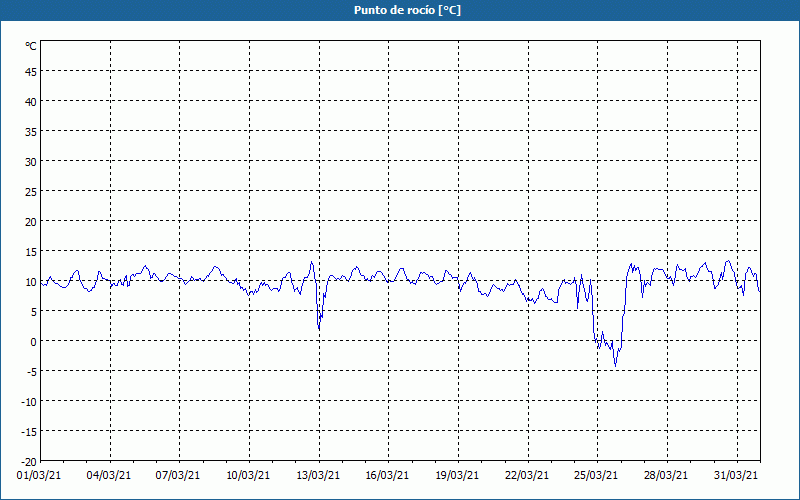Select the -5 value on y-axis
Viewport: 800px width, 500px height.
(31, 372)
